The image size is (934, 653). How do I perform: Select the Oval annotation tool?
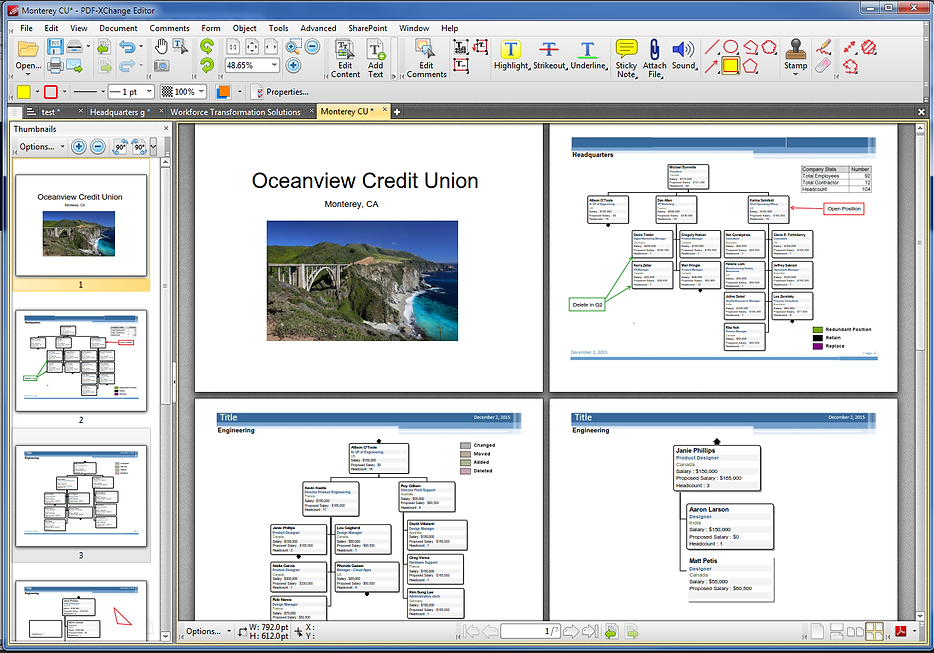tap(731, 47)
